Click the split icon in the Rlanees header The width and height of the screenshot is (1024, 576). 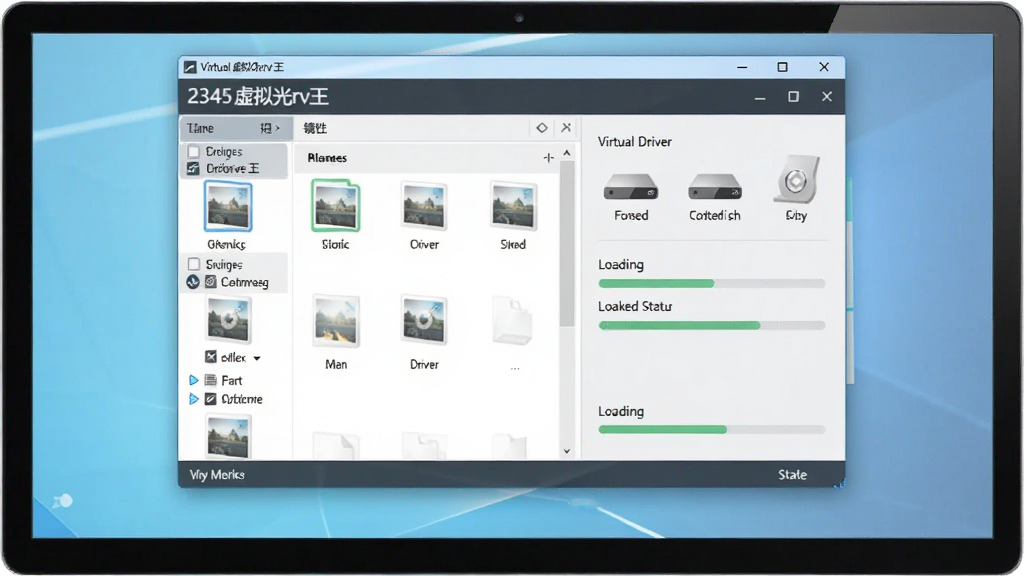549,157
